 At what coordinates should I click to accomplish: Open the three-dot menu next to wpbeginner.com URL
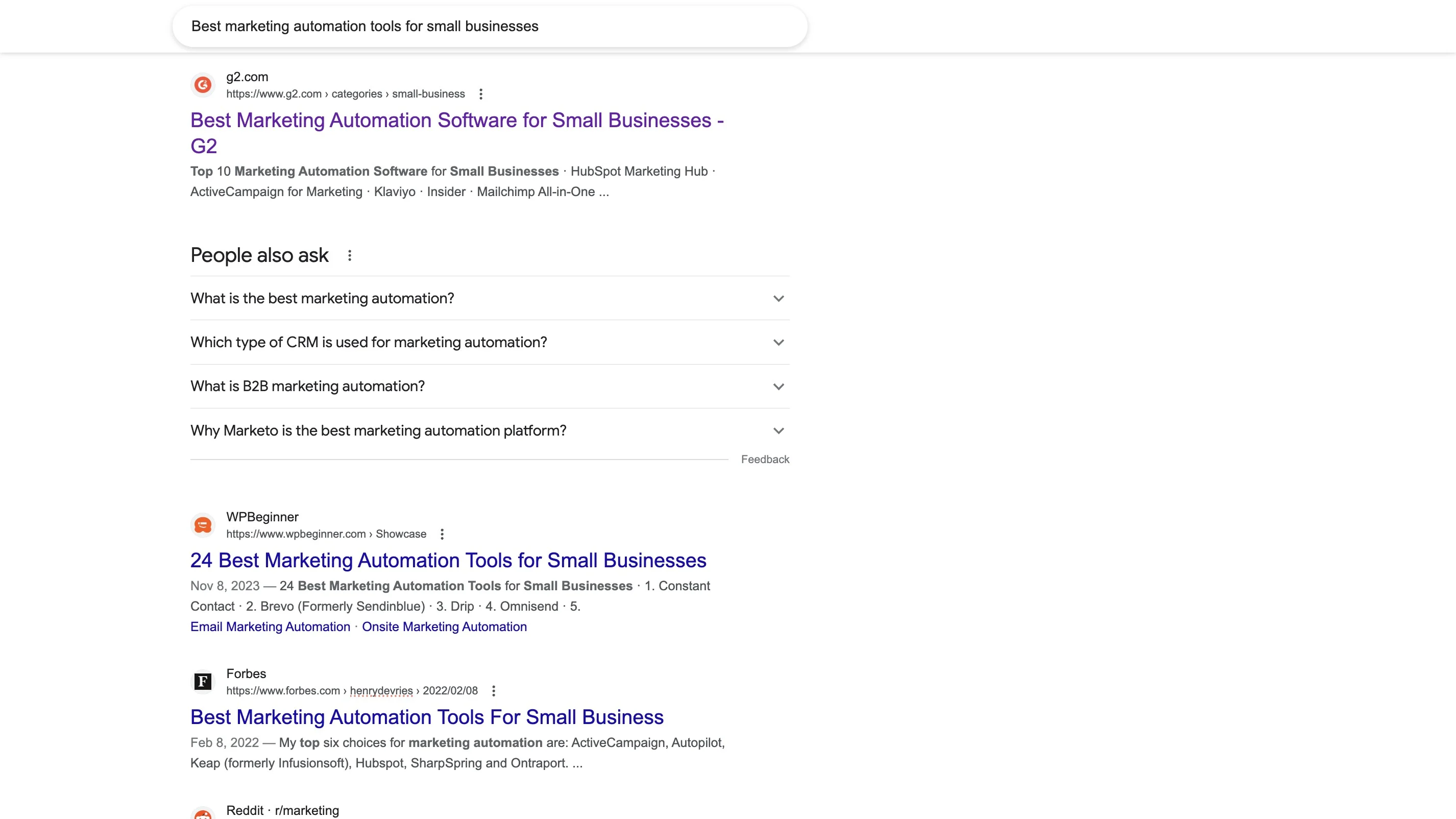[442, 534]
